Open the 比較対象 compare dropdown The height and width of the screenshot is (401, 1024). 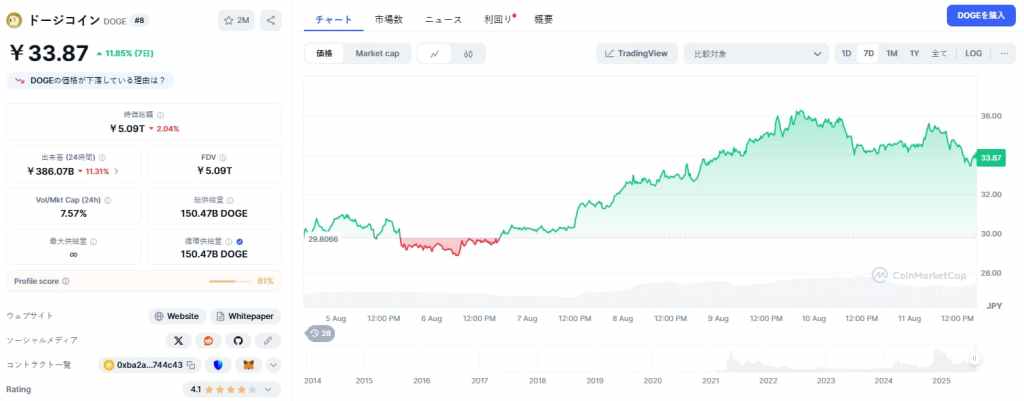coord(756,54)
